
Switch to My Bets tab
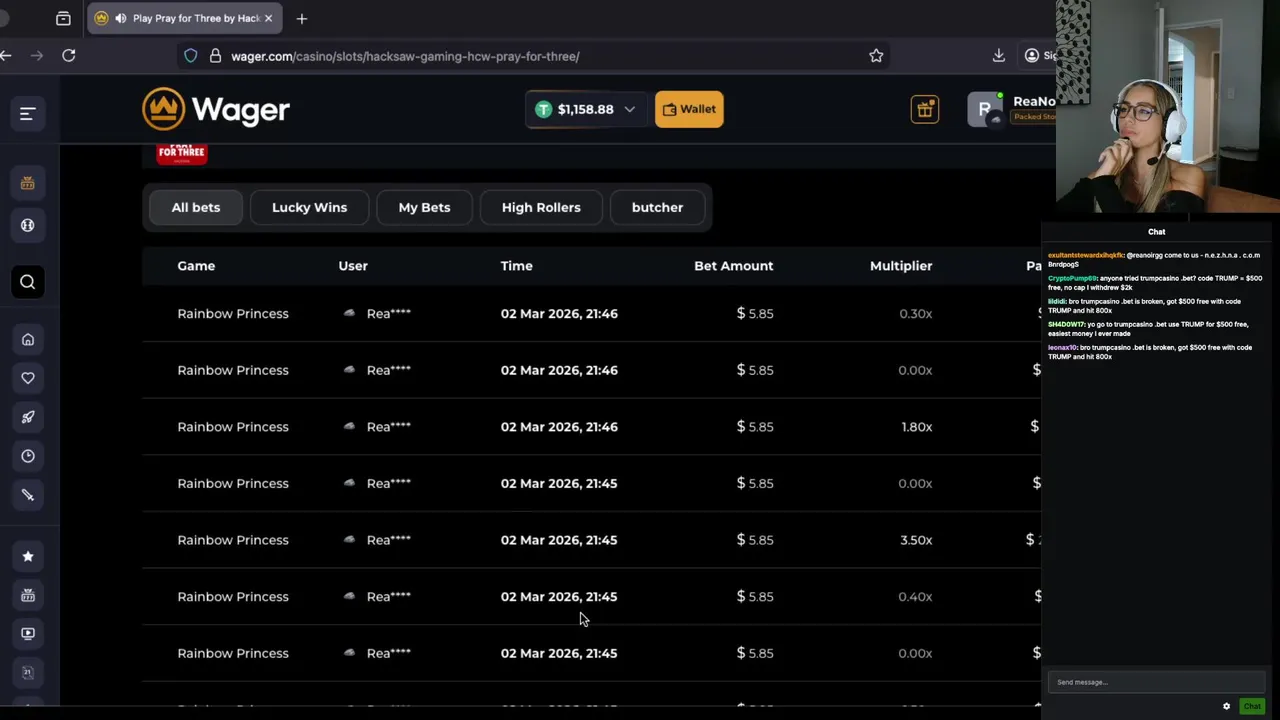[424, 207]
